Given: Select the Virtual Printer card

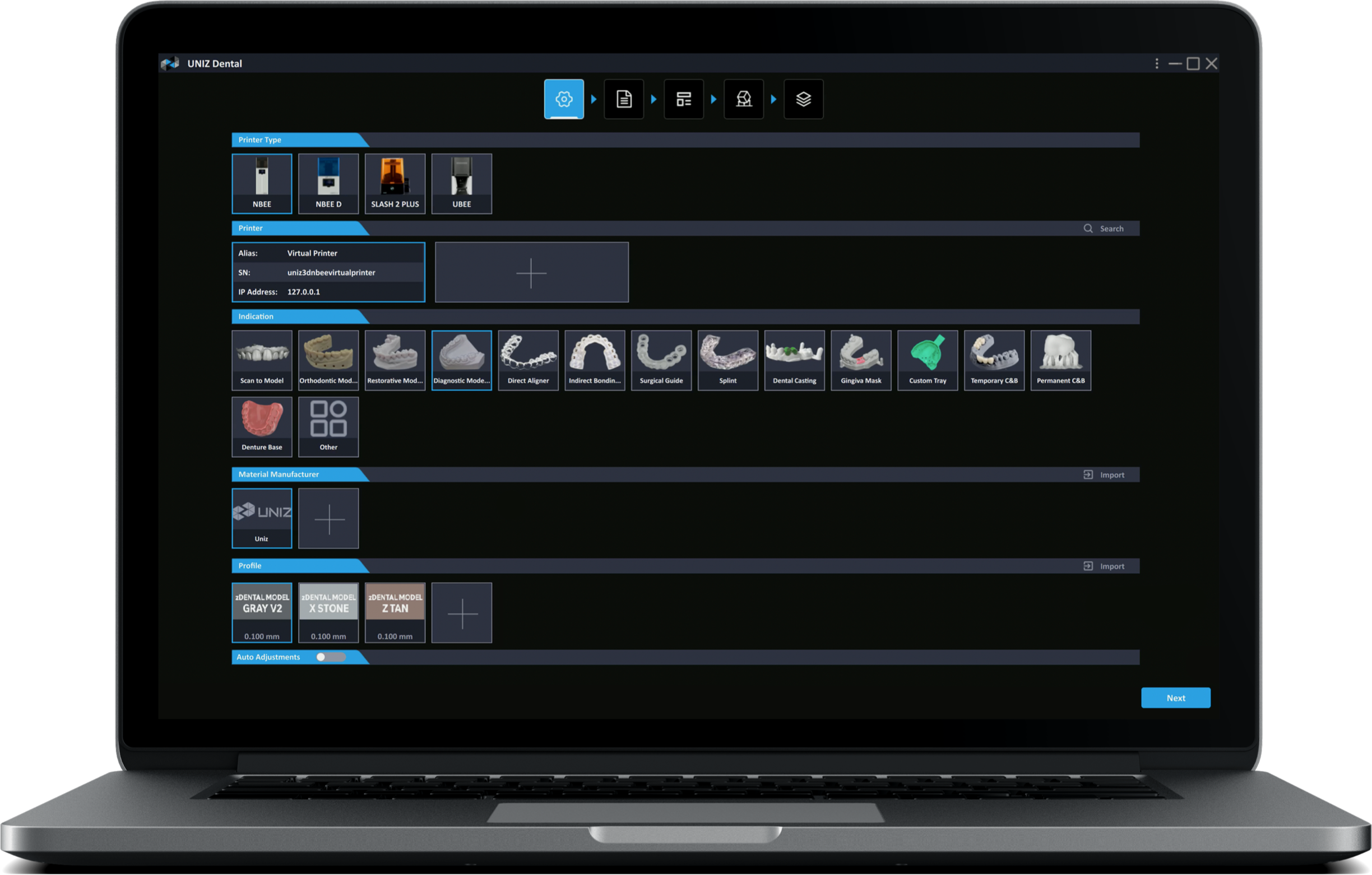Looking at the screenshot, I should click(328, 272).
